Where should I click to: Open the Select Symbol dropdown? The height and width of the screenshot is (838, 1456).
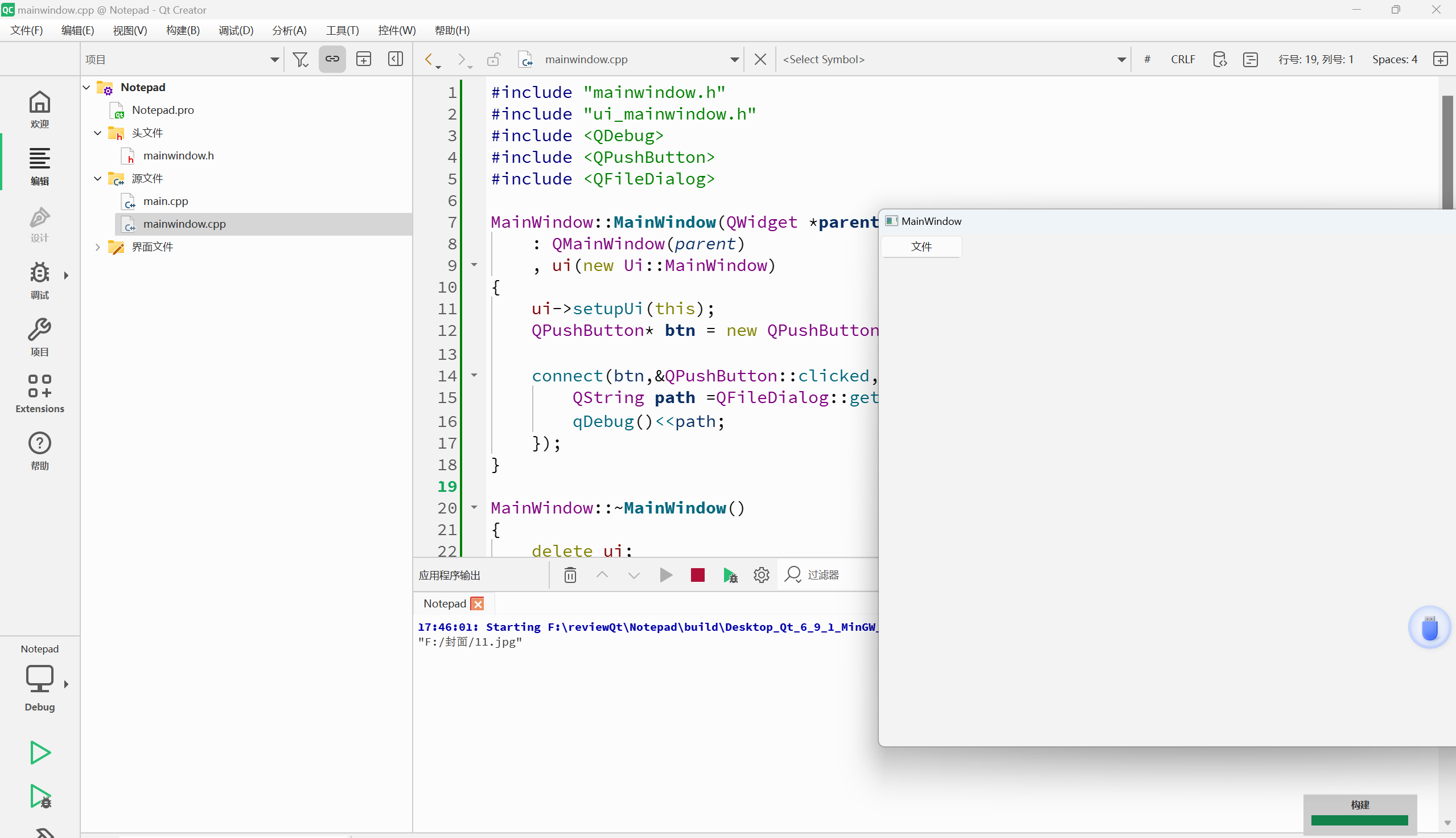[x=954, y=59]
